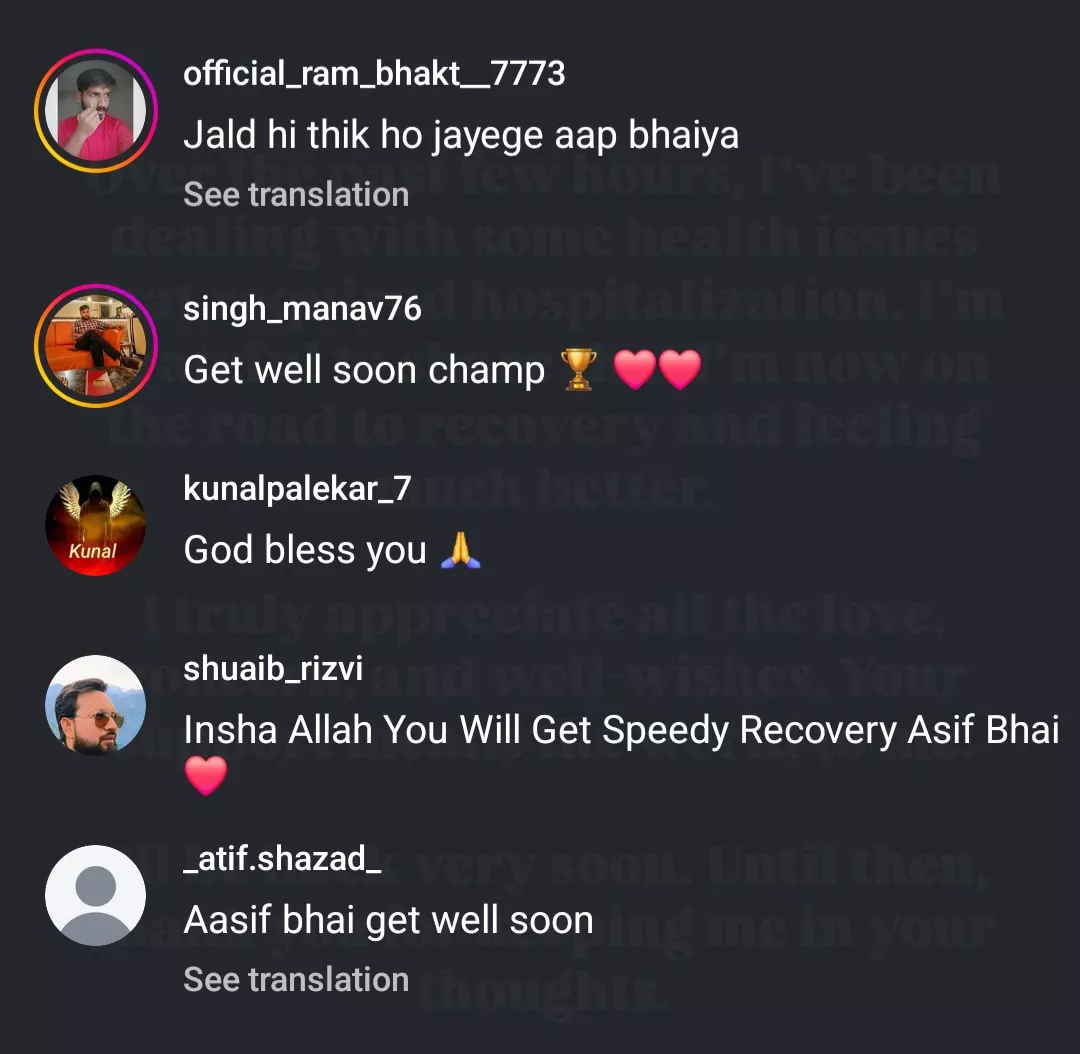
Task: Open kunalpalekar_7 Kunal avatar
Action: click(96, 525)
